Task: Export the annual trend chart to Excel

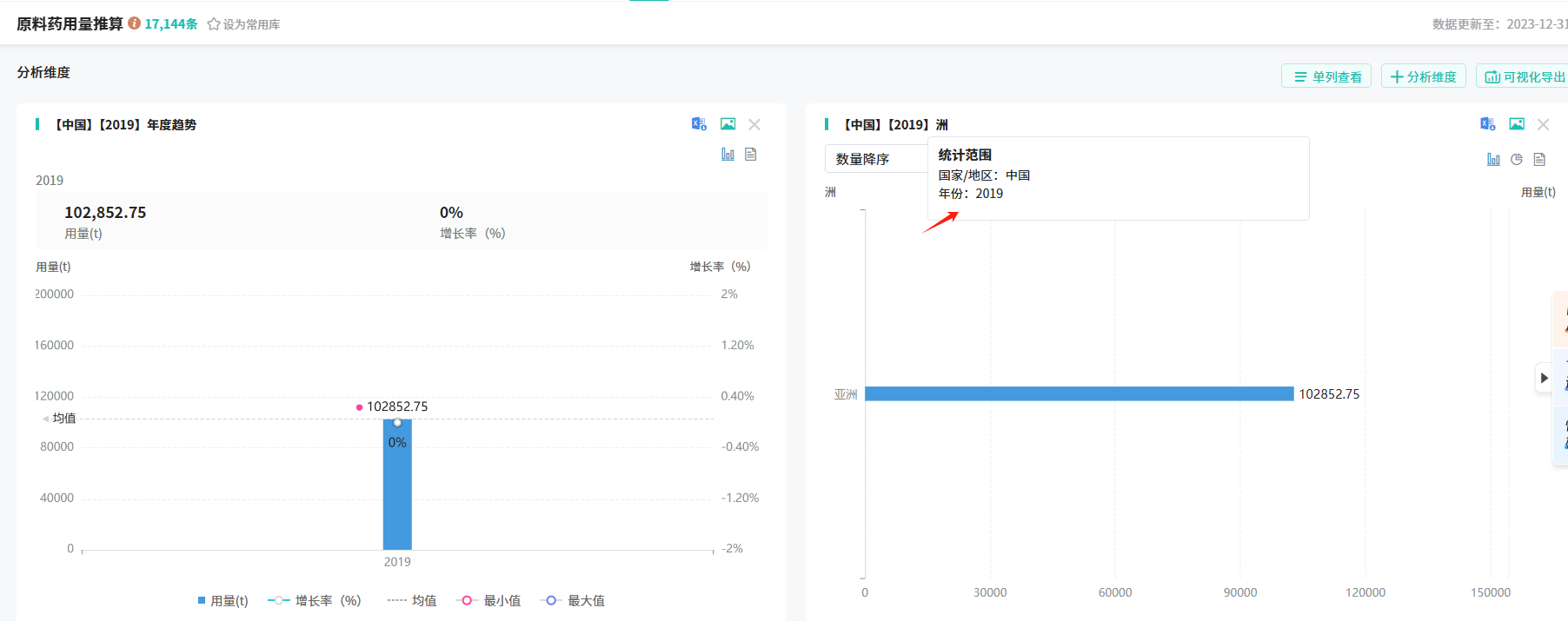Action: click(x=699, y=124)
